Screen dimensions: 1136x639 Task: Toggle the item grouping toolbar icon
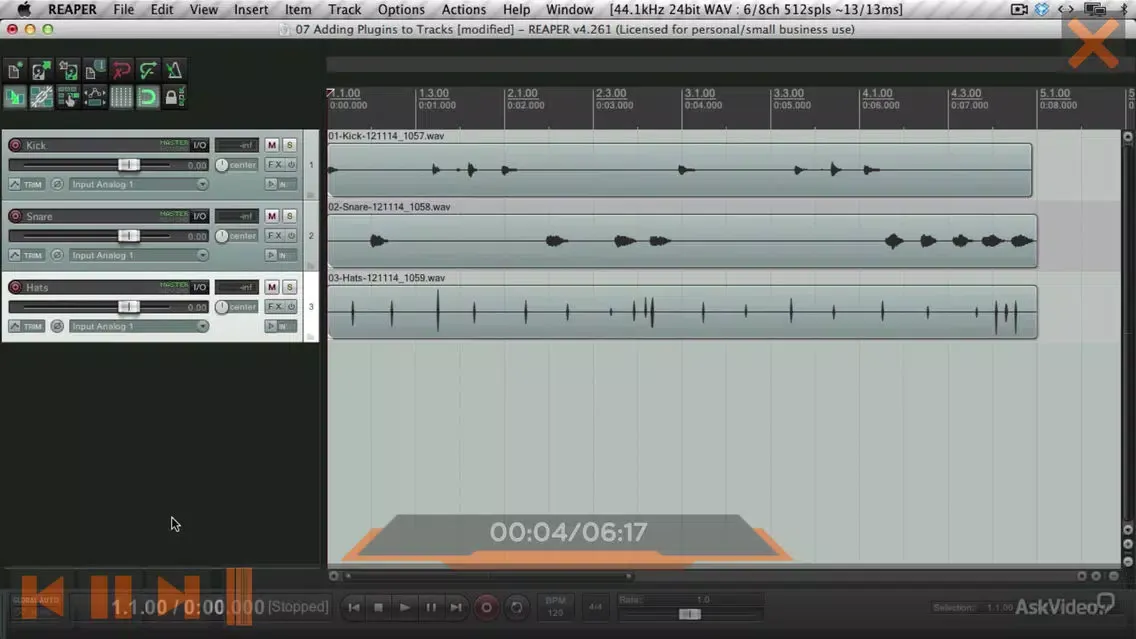click(x=41, y=96)
